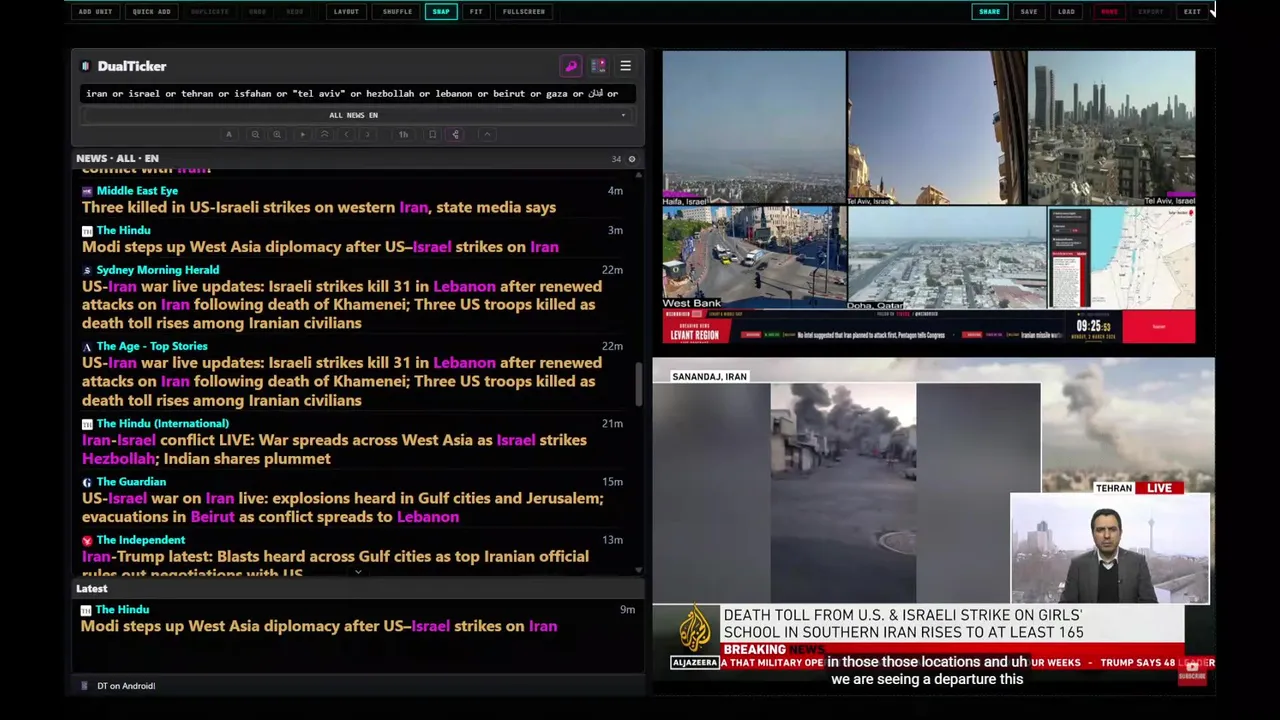Open the layout grid icon beside hamburger menu
Image resolution: width=1280 pixels, height=720 pixels.
pyautogui.click(x=598, y=66)
